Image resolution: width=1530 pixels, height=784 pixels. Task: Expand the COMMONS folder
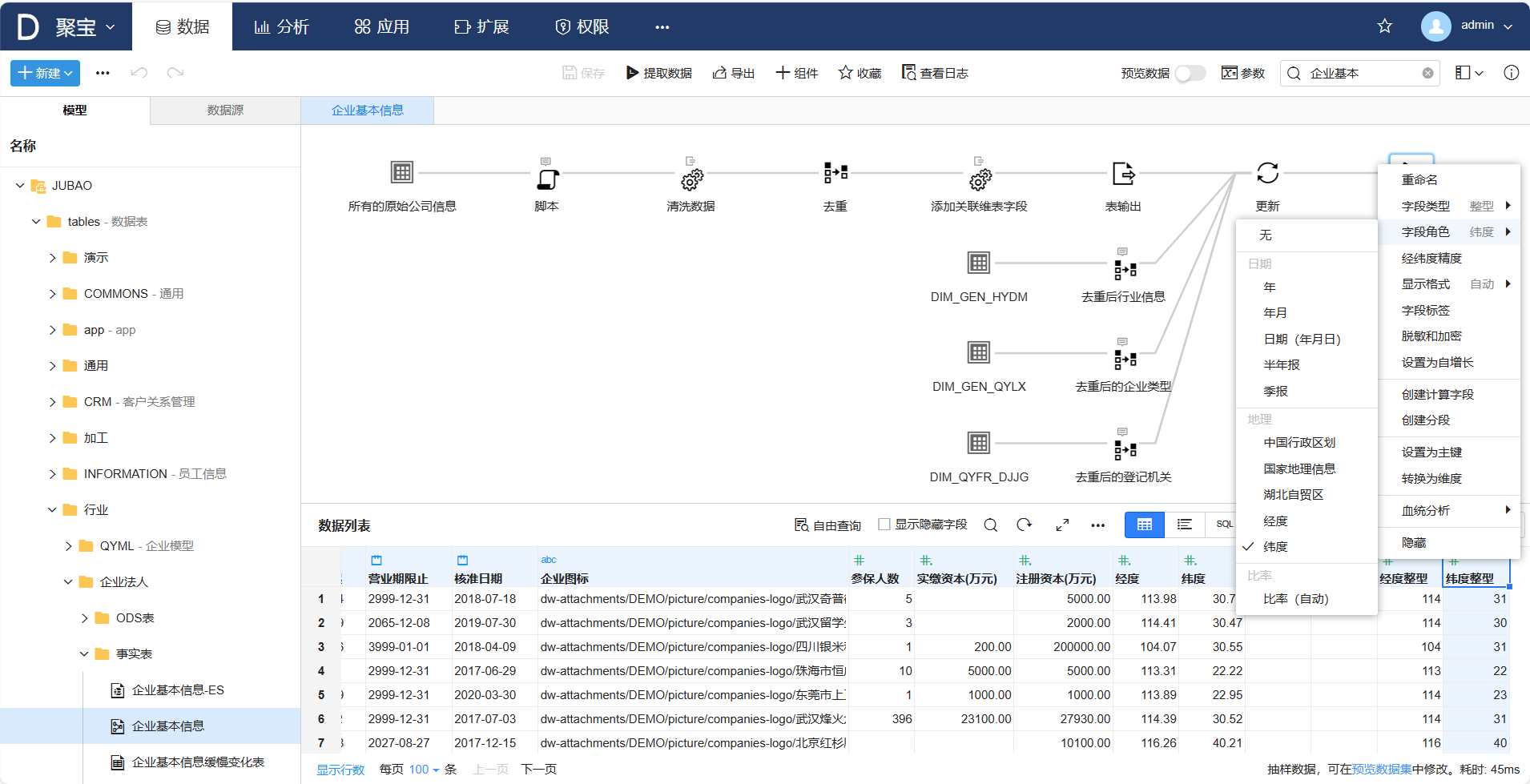coord(52,294)
